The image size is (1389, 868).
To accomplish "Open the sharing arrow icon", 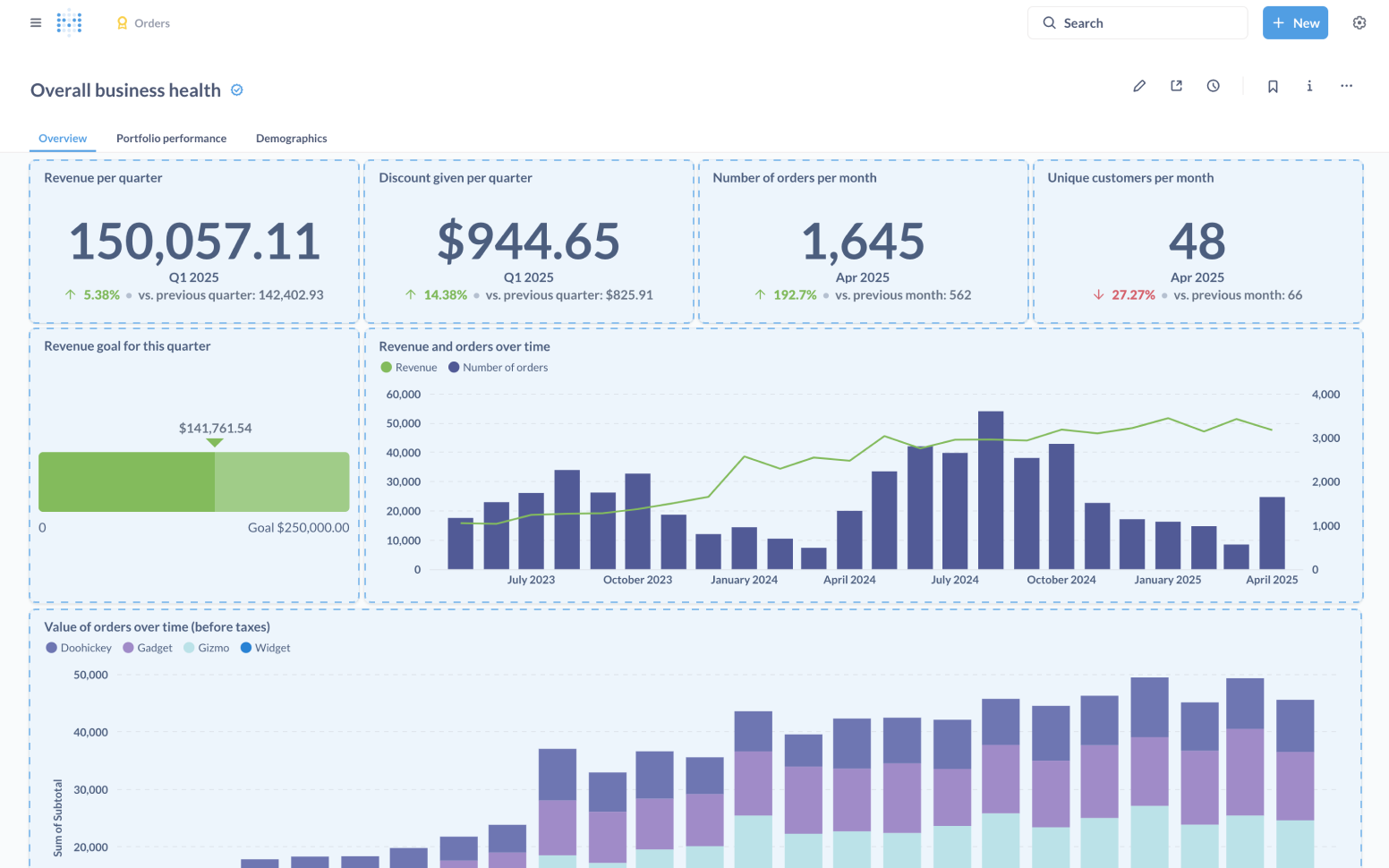I will click(x=1176, y=86).
